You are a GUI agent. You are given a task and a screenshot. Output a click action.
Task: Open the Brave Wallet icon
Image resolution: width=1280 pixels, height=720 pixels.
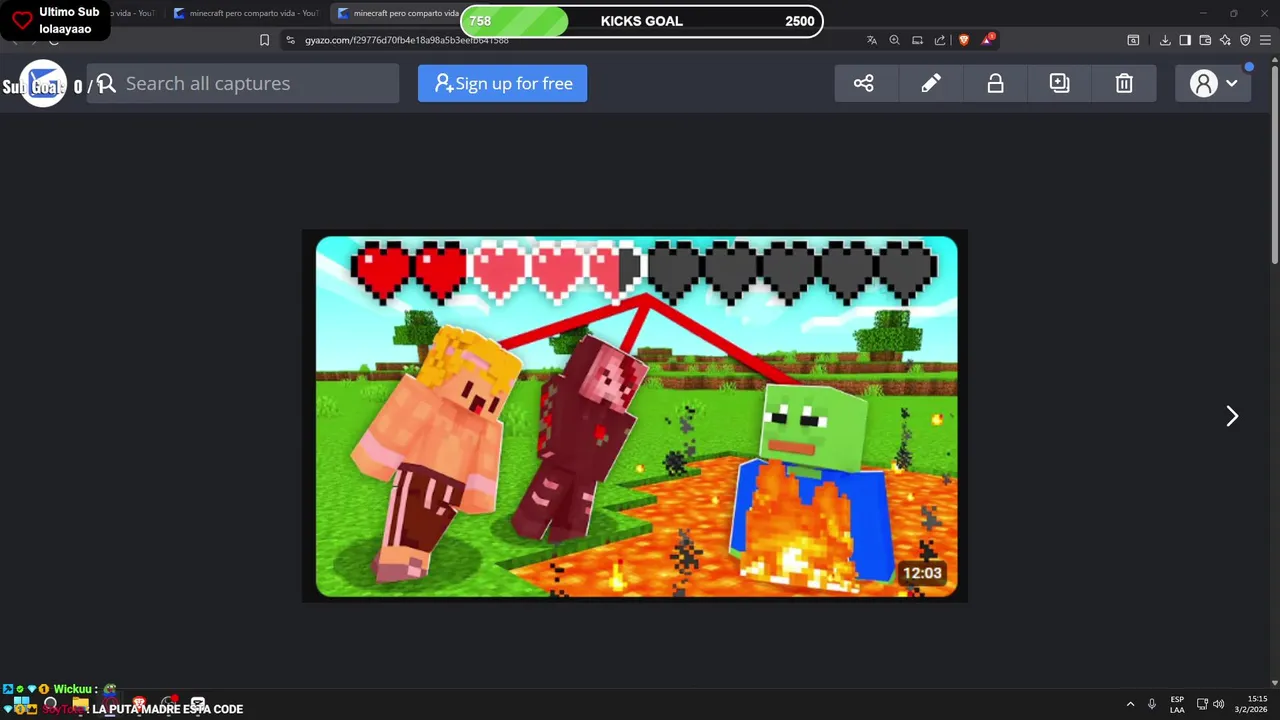[1205, 40]
